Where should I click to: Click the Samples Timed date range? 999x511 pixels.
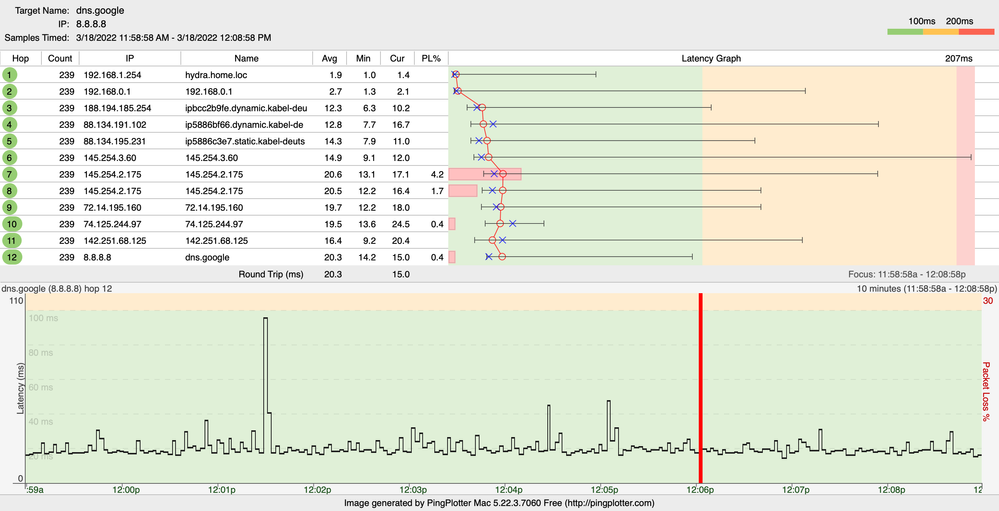173,38
